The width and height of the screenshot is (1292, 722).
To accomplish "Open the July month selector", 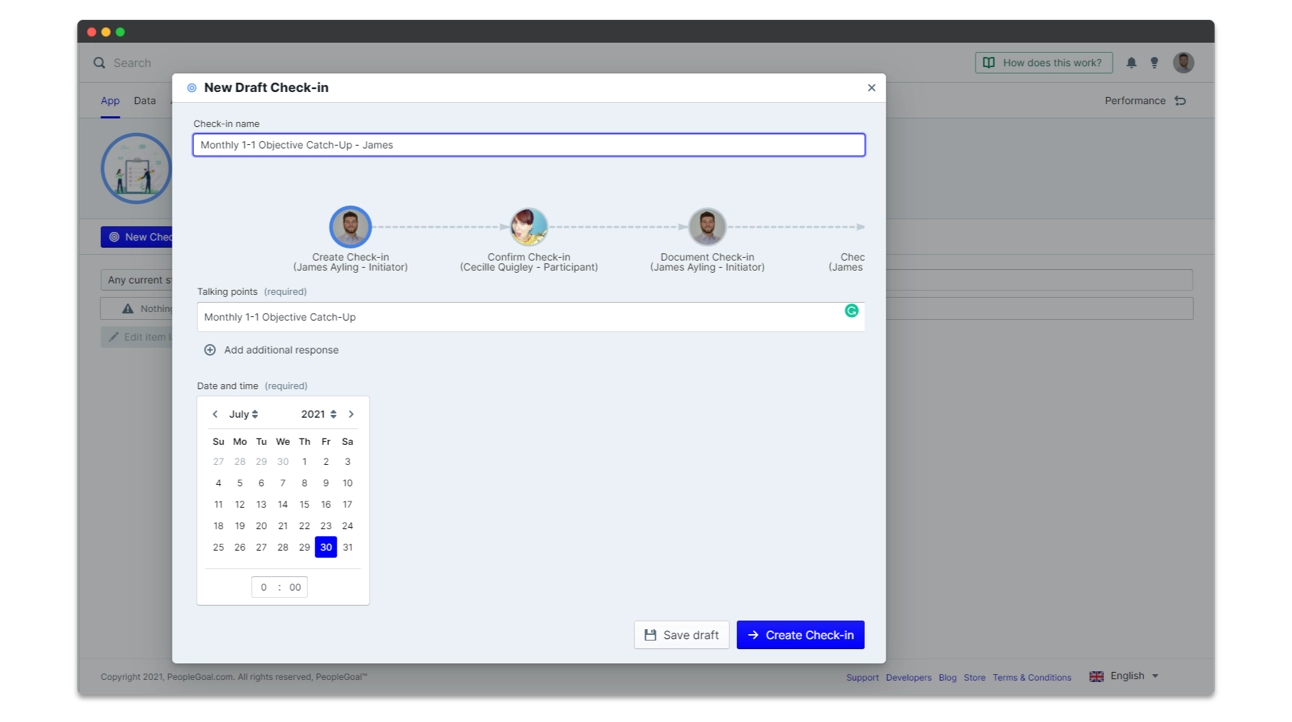I will (242, 413).
